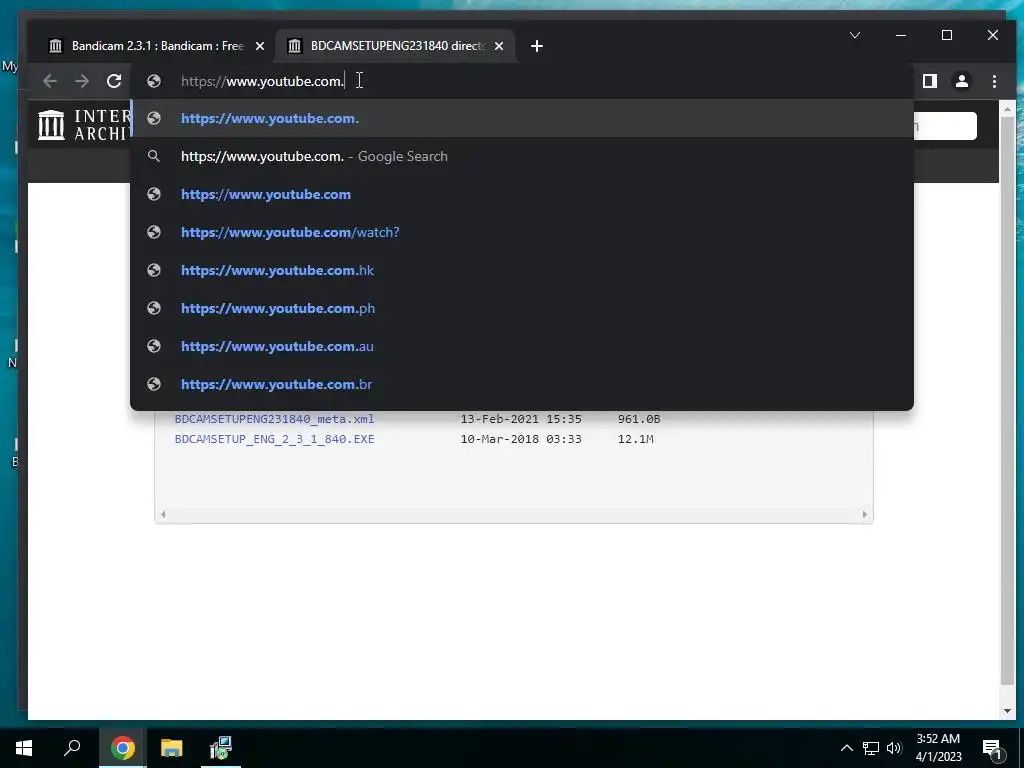Open a new tab with plus button
This screenshot has height=768, width=1024.
pyautogui.click(x=537, y=46)
